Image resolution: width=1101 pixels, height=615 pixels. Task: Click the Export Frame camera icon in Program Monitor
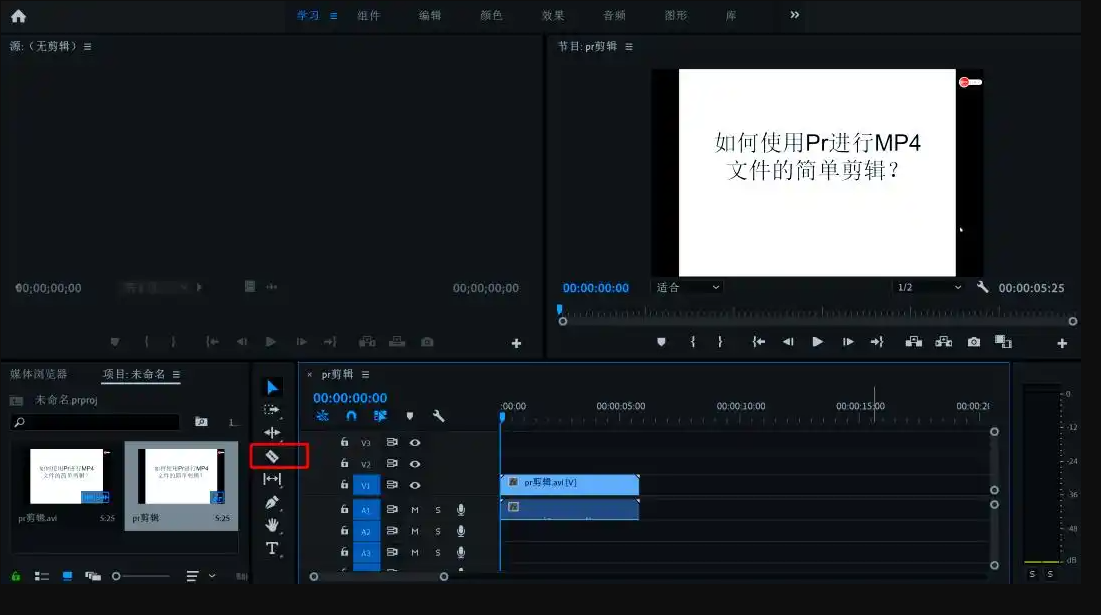click(x=974, y=342)
